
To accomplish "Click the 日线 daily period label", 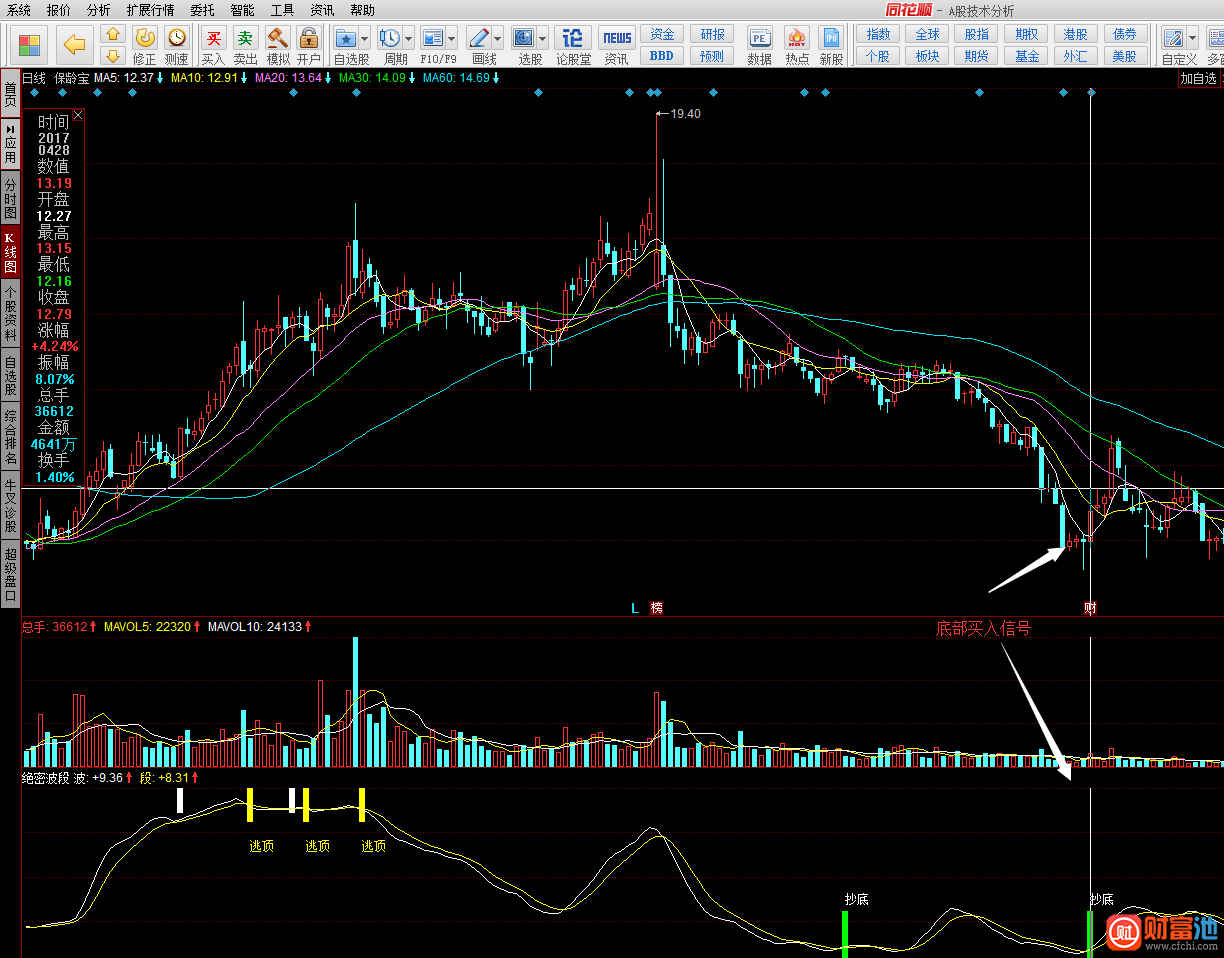I will (34, 77).
